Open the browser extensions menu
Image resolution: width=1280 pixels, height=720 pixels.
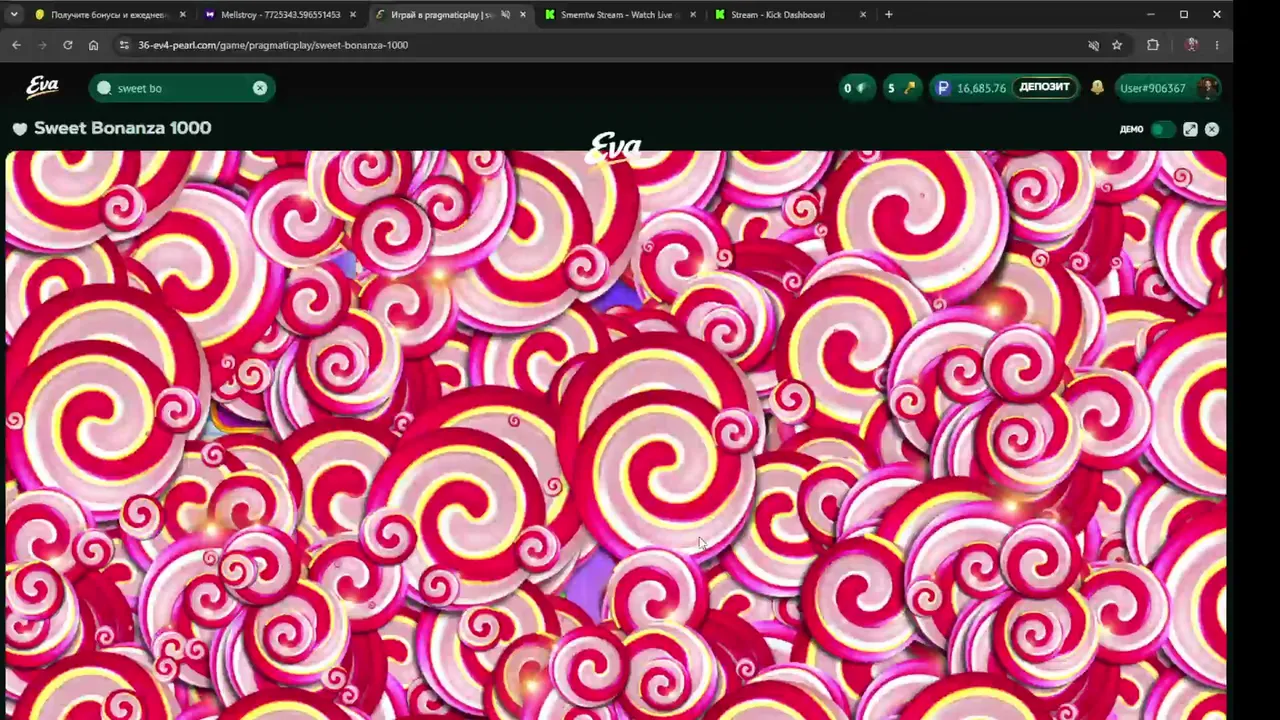(x=1153, y=45)
